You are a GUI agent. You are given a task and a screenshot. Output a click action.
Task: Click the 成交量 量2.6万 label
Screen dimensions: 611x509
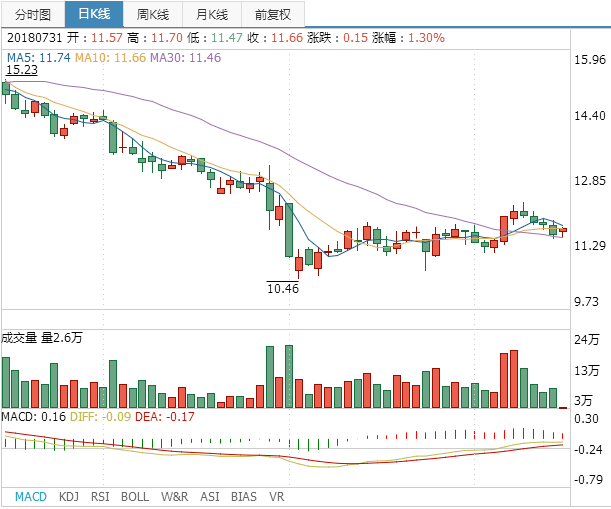pos(42,338)
